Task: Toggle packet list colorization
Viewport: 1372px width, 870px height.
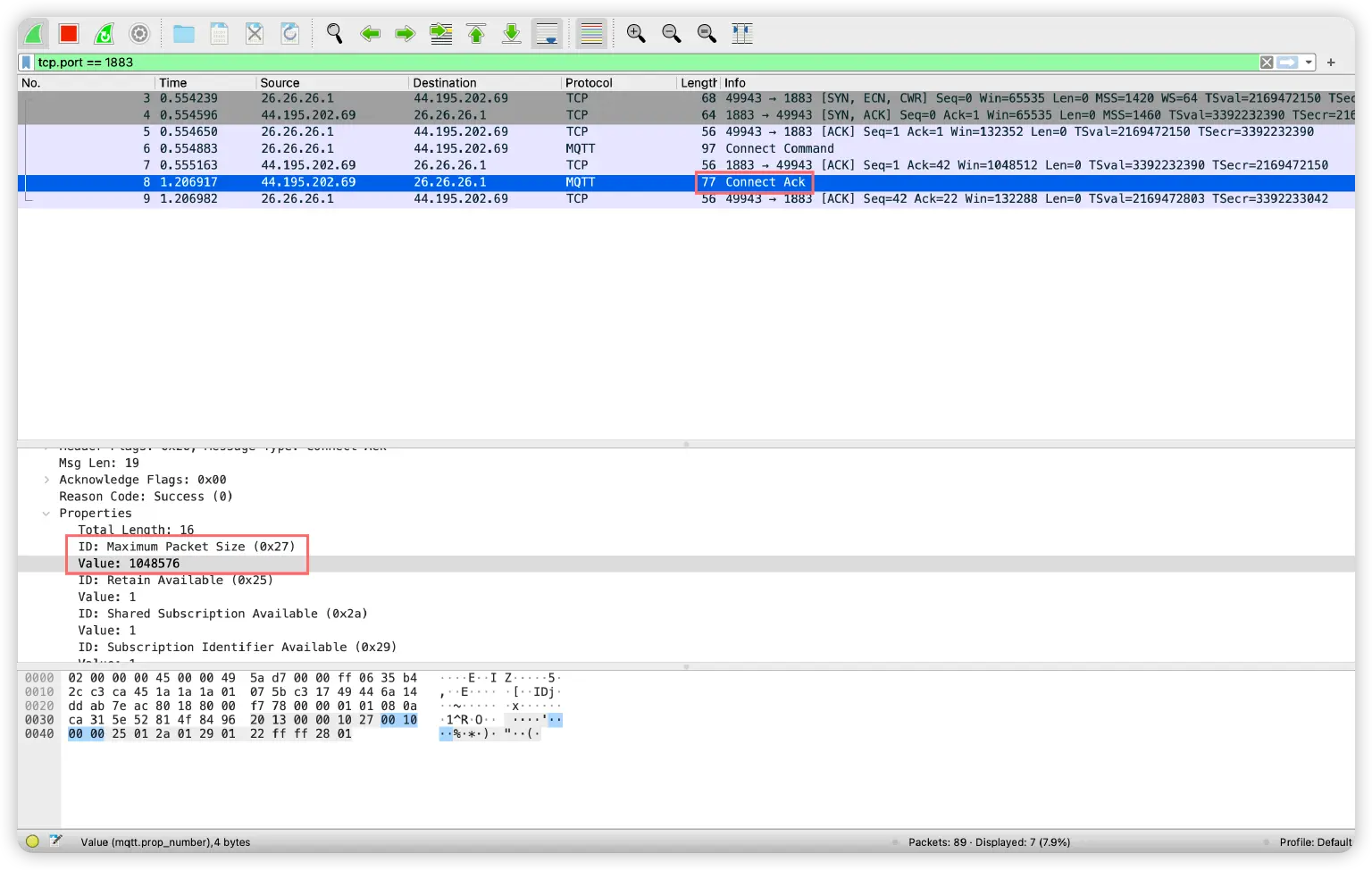Action: tap(590, 33)
